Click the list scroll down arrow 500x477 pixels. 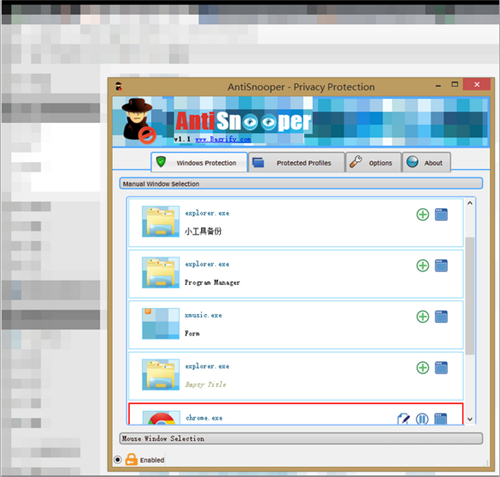click(470, 419)
